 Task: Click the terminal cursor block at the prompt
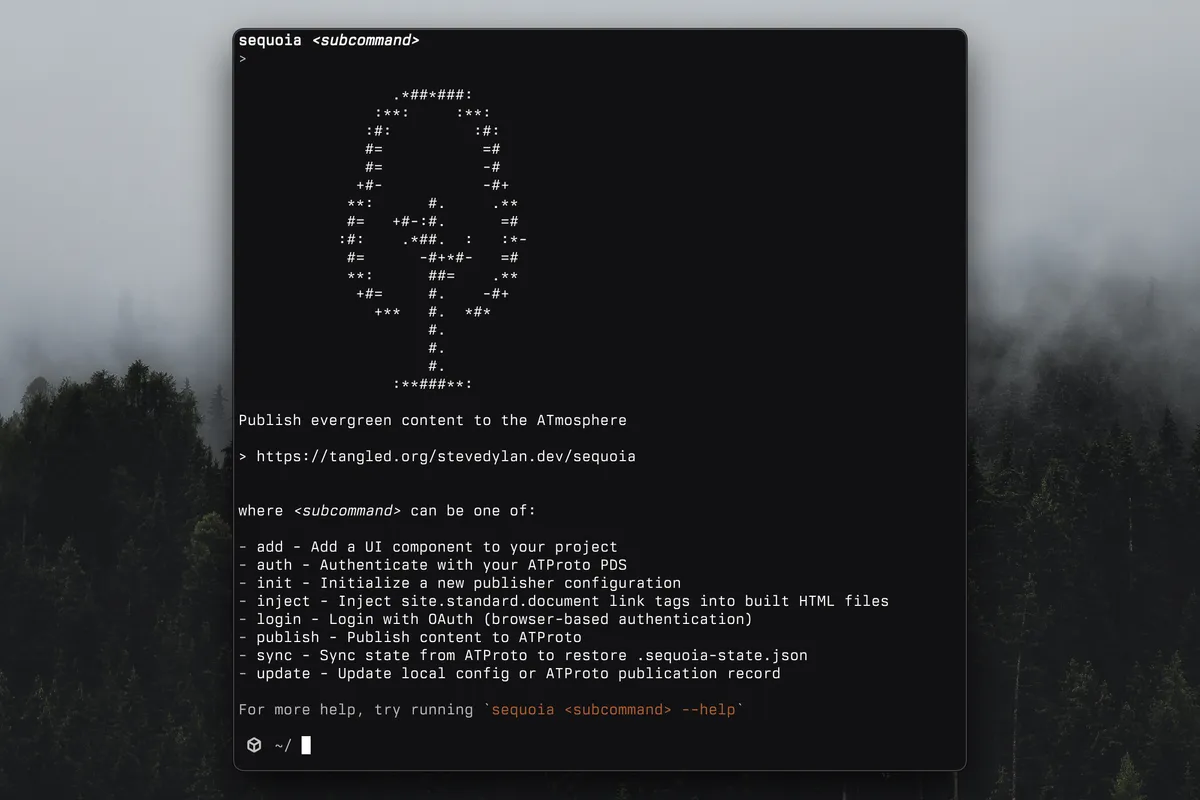[x=306, y=745]
